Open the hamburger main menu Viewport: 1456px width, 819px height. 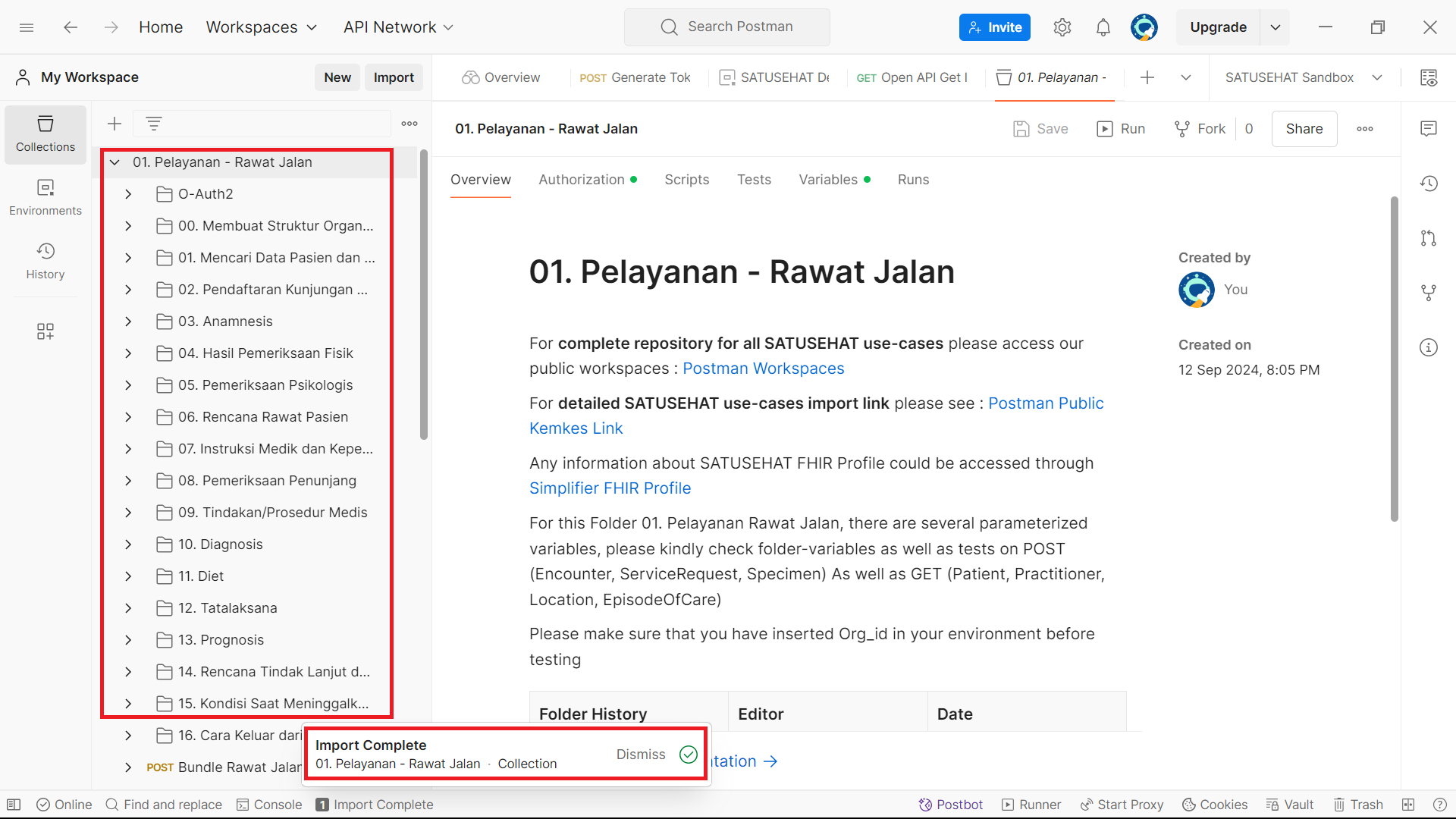(x=27, y=27)
